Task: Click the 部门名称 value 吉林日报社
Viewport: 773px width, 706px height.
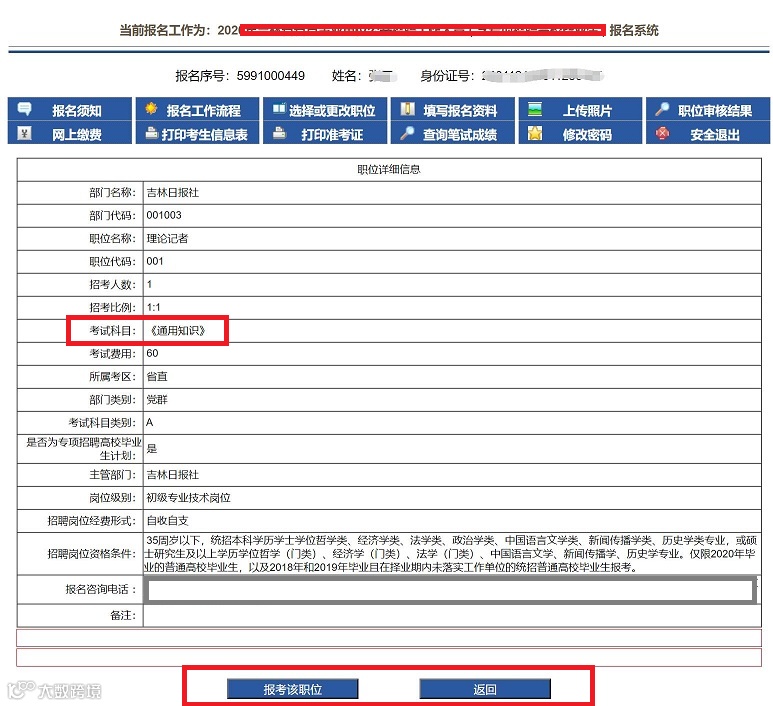Action: (173, 192)
